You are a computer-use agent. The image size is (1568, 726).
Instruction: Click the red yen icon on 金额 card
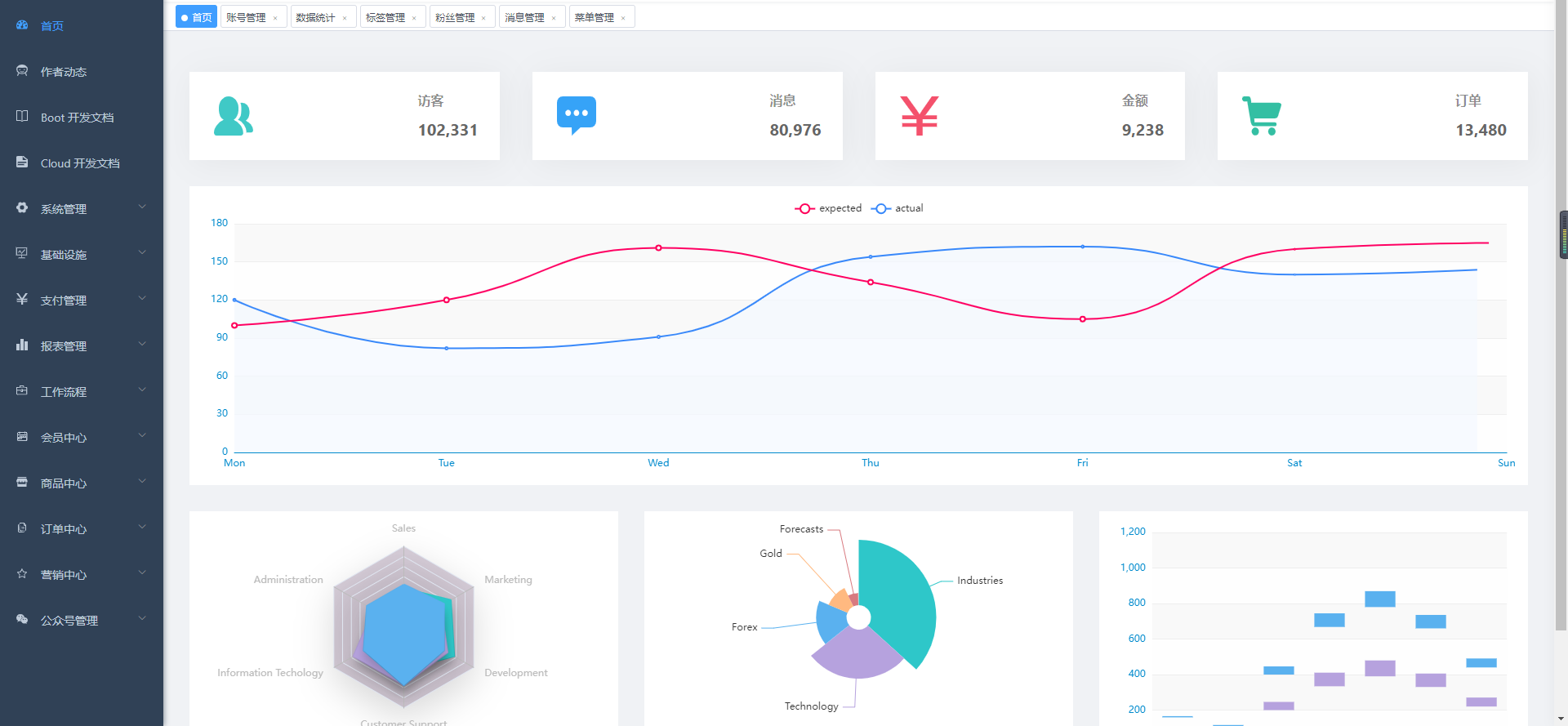pos(920,116)
